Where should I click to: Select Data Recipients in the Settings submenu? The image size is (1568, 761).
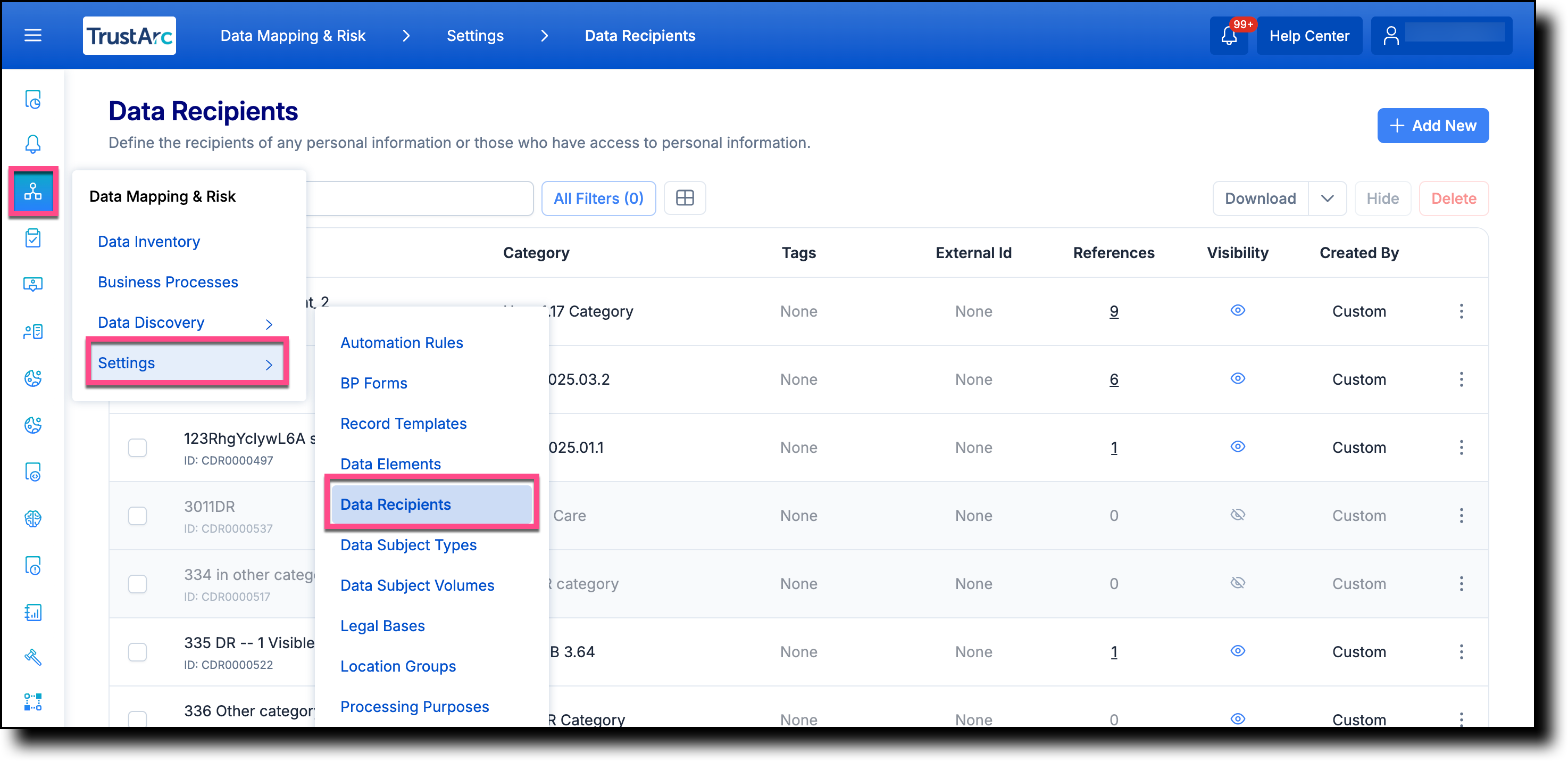pyautogui.click(x=396, y=504)
